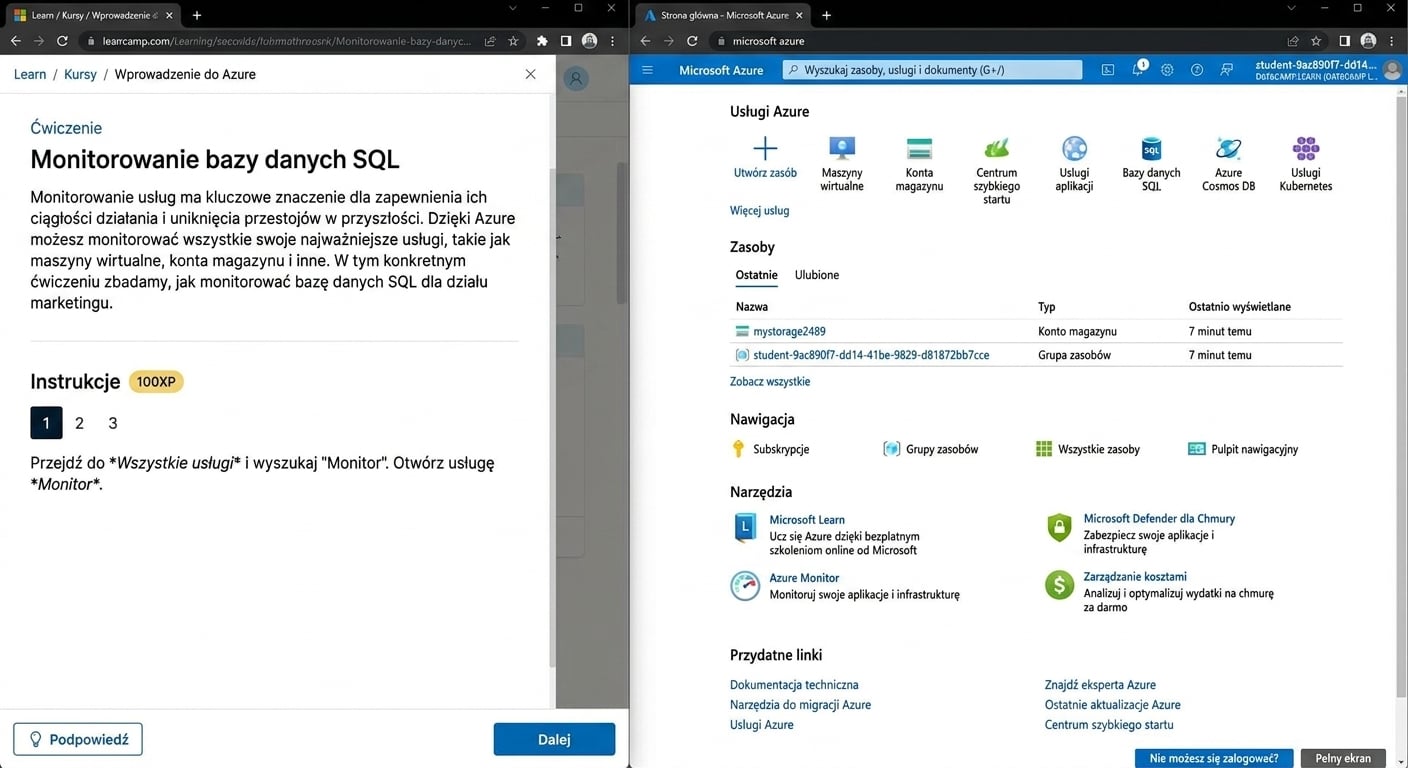Click the Subskrypcje key icon
Screen dimensions: 1408x768
tap(739, 449)
